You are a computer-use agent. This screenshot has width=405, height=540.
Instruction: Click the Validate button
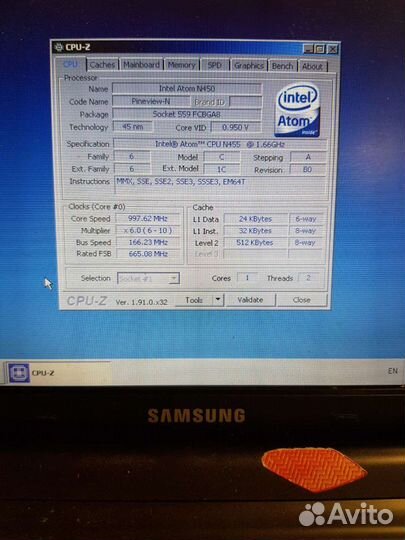[x=250, y=300]
